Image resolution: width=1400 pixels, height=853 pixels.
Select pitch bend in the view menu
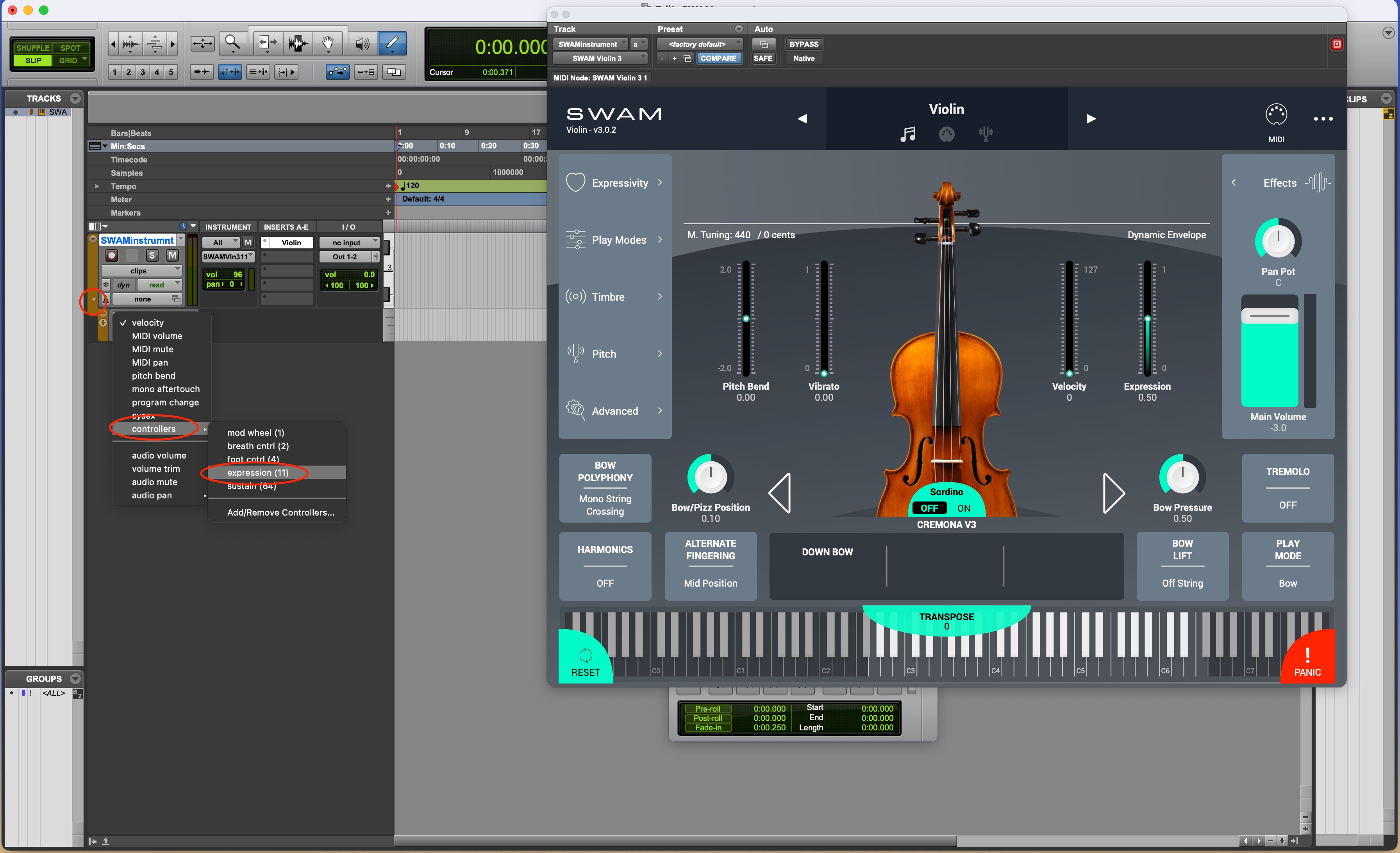tap(154, 376)
